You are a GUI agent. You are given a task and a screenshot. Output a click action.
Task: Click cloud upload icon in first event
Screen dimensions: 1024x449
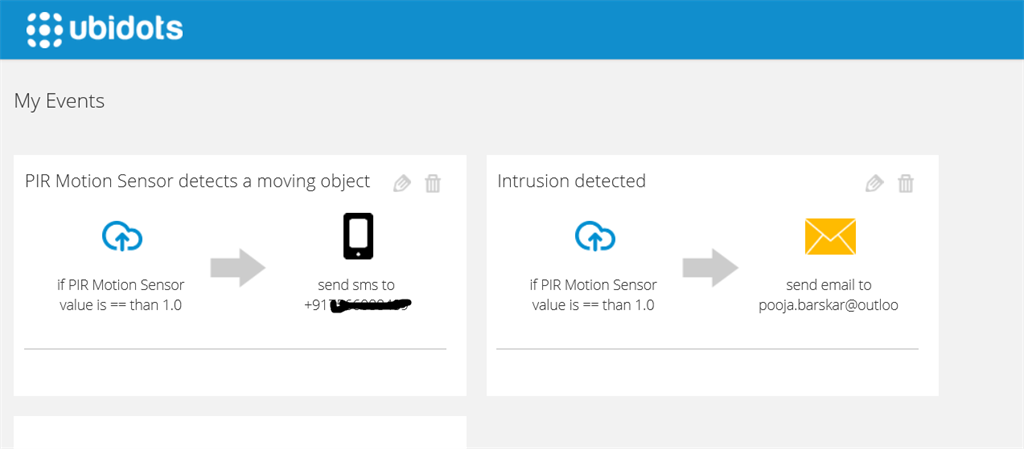click(x=122, y=236)
